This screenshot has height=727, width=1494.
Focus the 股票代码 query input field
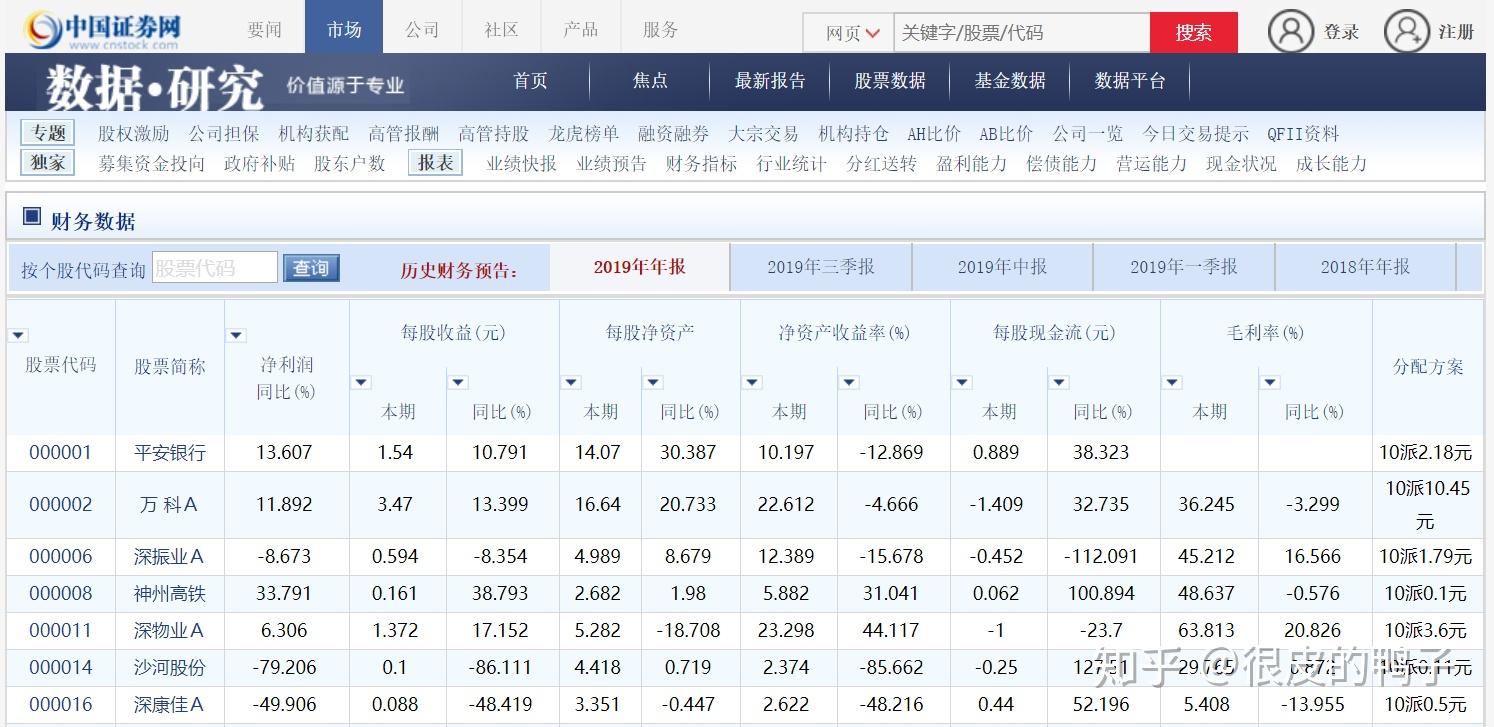(214, 268)
